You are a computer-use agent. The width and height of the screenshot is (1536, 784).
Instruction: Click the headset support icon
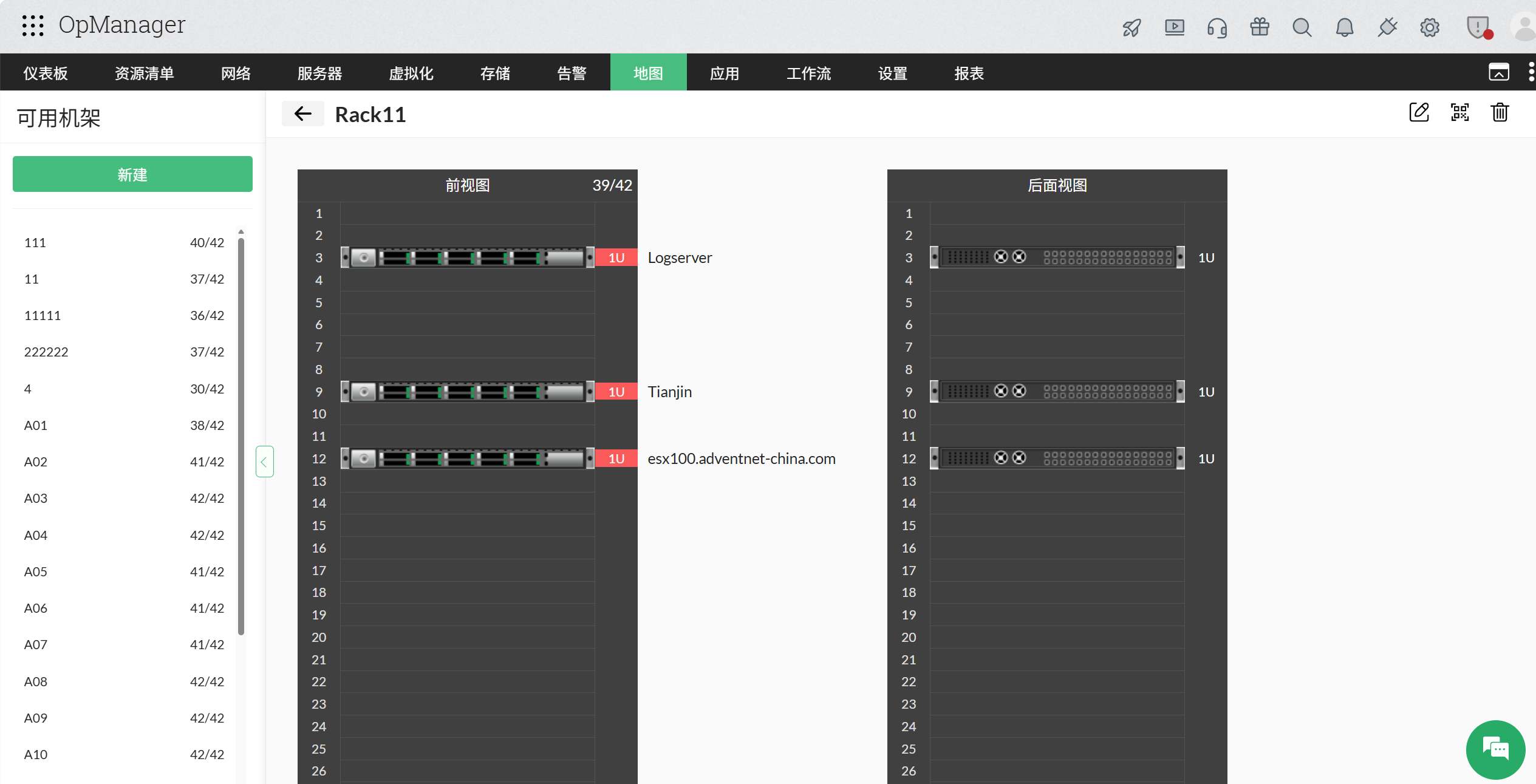pos(1217,27)
